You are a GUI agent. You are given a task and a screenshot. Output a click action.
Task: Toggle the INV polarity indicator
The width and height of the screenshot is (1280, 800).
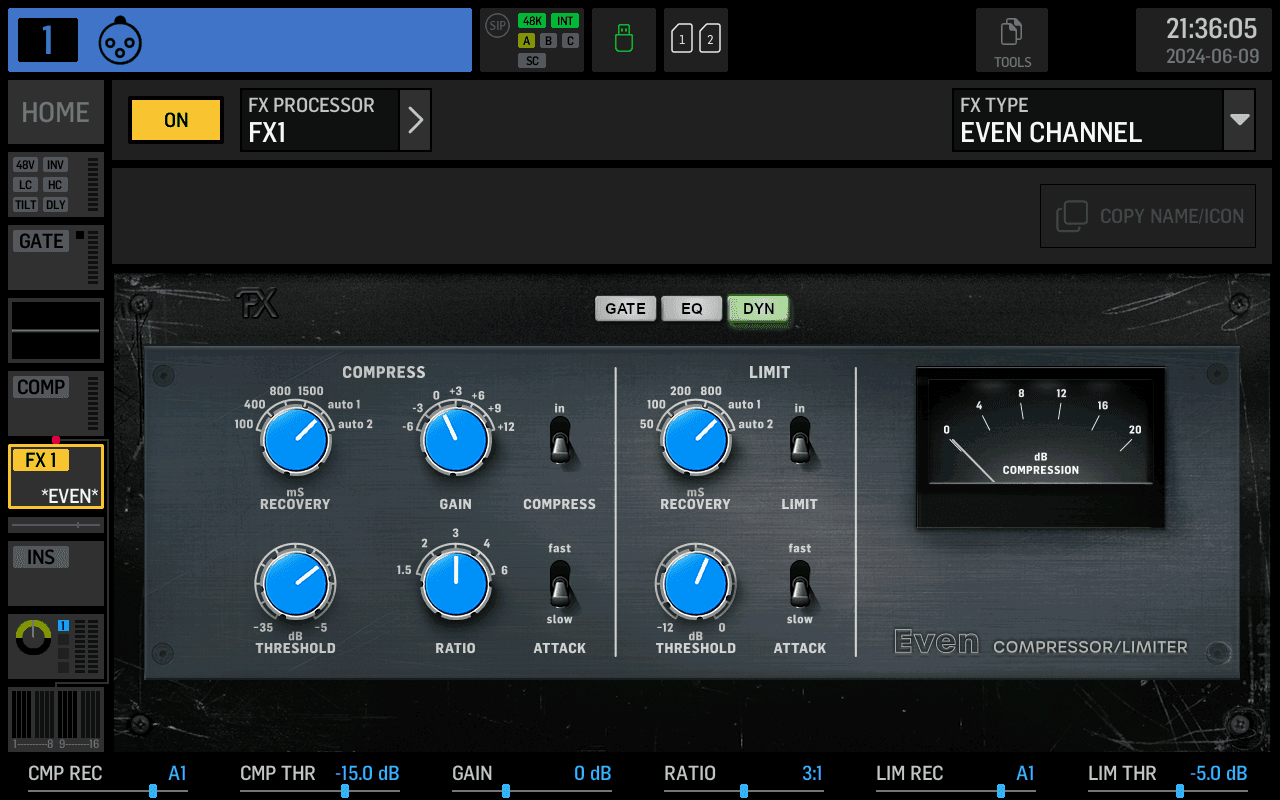(55, 165)
